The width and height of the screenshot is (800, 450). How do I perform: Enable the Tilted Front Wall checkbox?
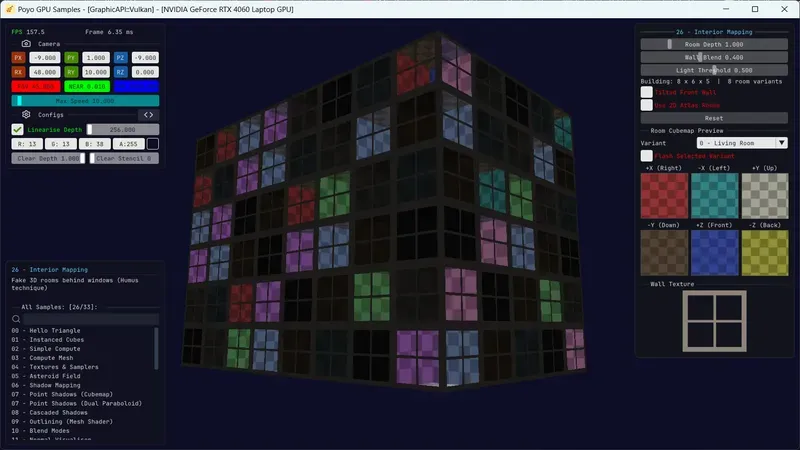646,92
